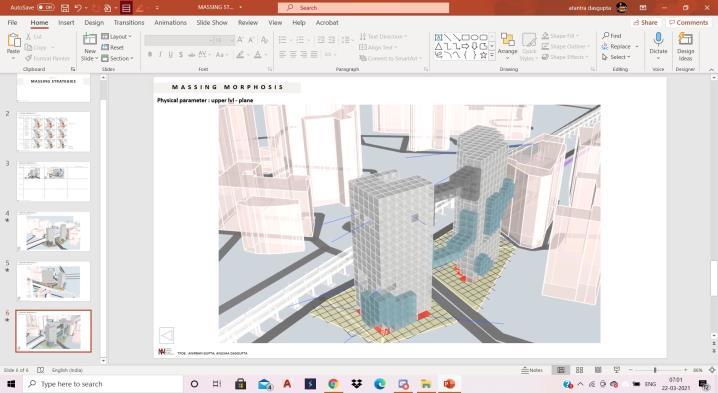Switch to the Design tab

pos(94,22)
